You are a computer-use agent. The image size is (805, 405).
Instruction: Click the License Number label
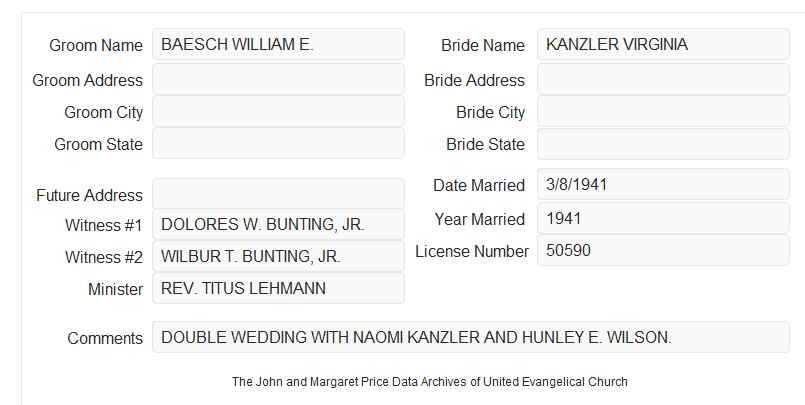click(472, 252)
